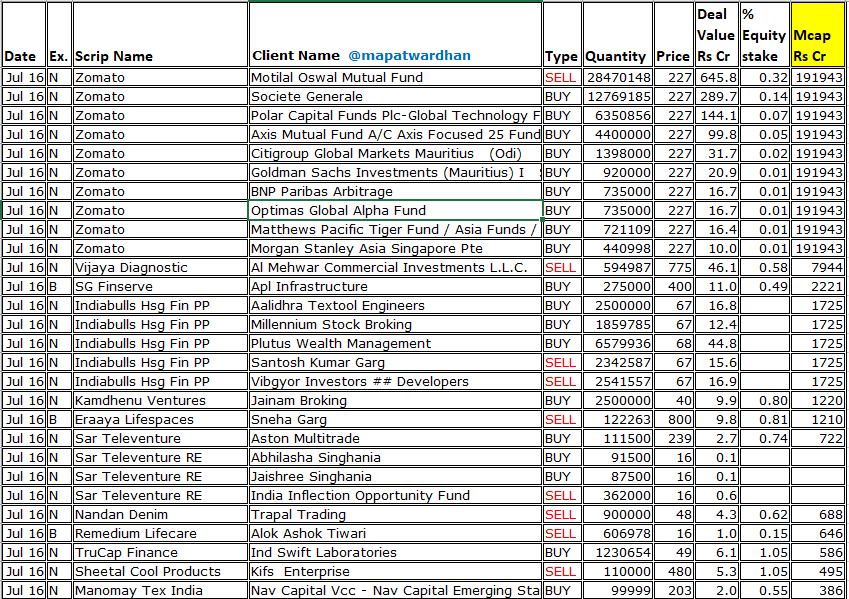Select the quantity 12769185 cell
Image resolution: width=849 pixels, height=599 pixels.
click(617, 96)
